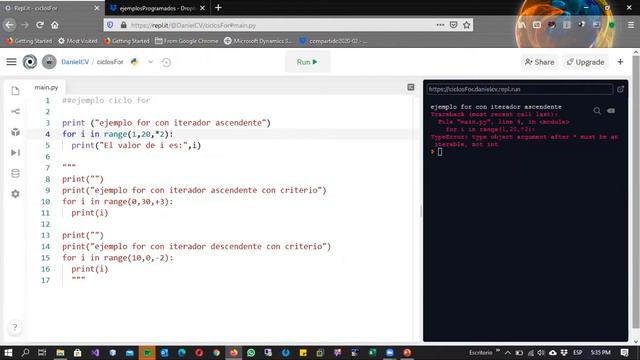Go back in browser history
Image resolution: width=640 pixels, height=360 pixels.
[9, 25]
